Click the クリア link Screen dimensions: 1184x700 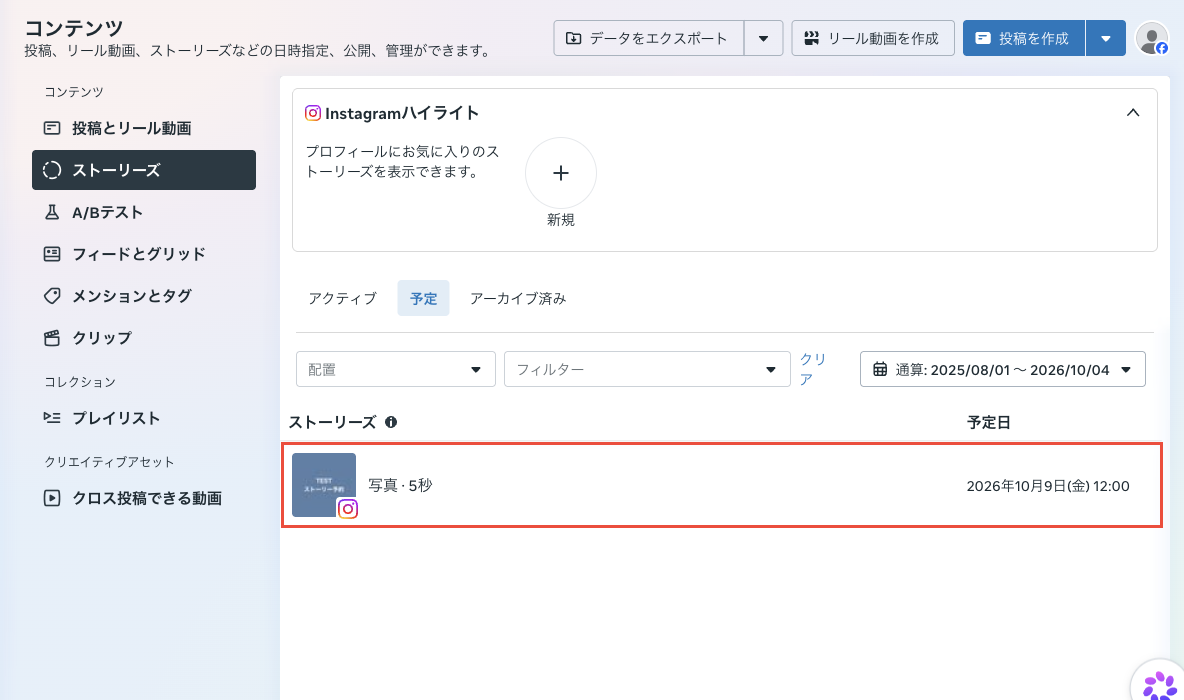click(x=812, y=369)
